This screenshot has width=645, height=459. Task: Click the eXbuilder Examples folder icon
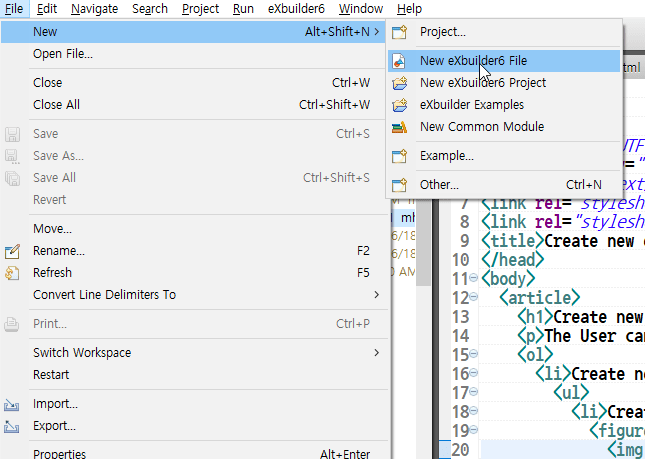click(400, 105)
